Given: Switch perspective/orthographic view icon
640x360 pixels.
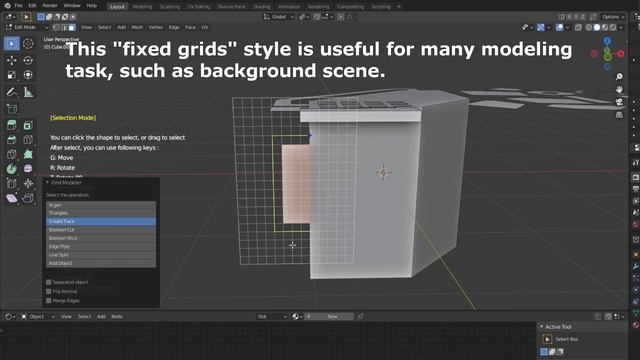Looking at the screenshot, I should [x=619, y=115].
